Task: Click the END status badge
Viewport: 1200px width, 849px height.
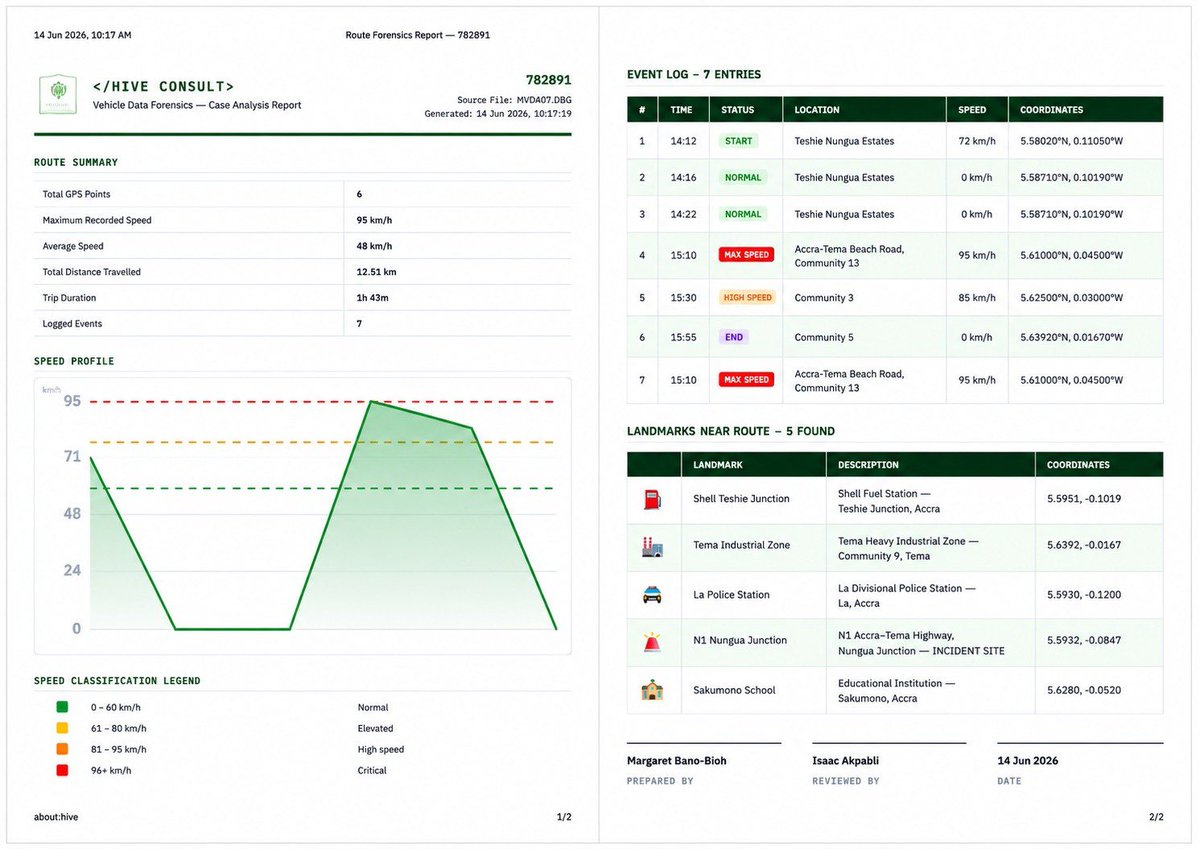Action: pos(734,337)
